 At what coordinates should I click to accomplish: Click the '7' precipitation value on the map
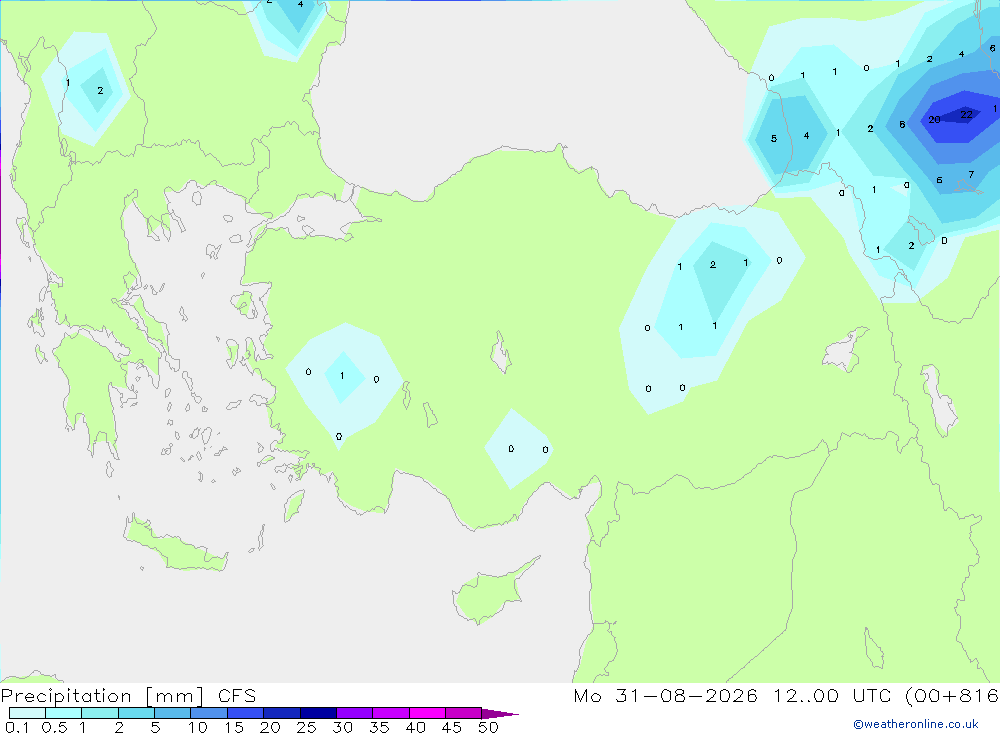coord(971,174)
